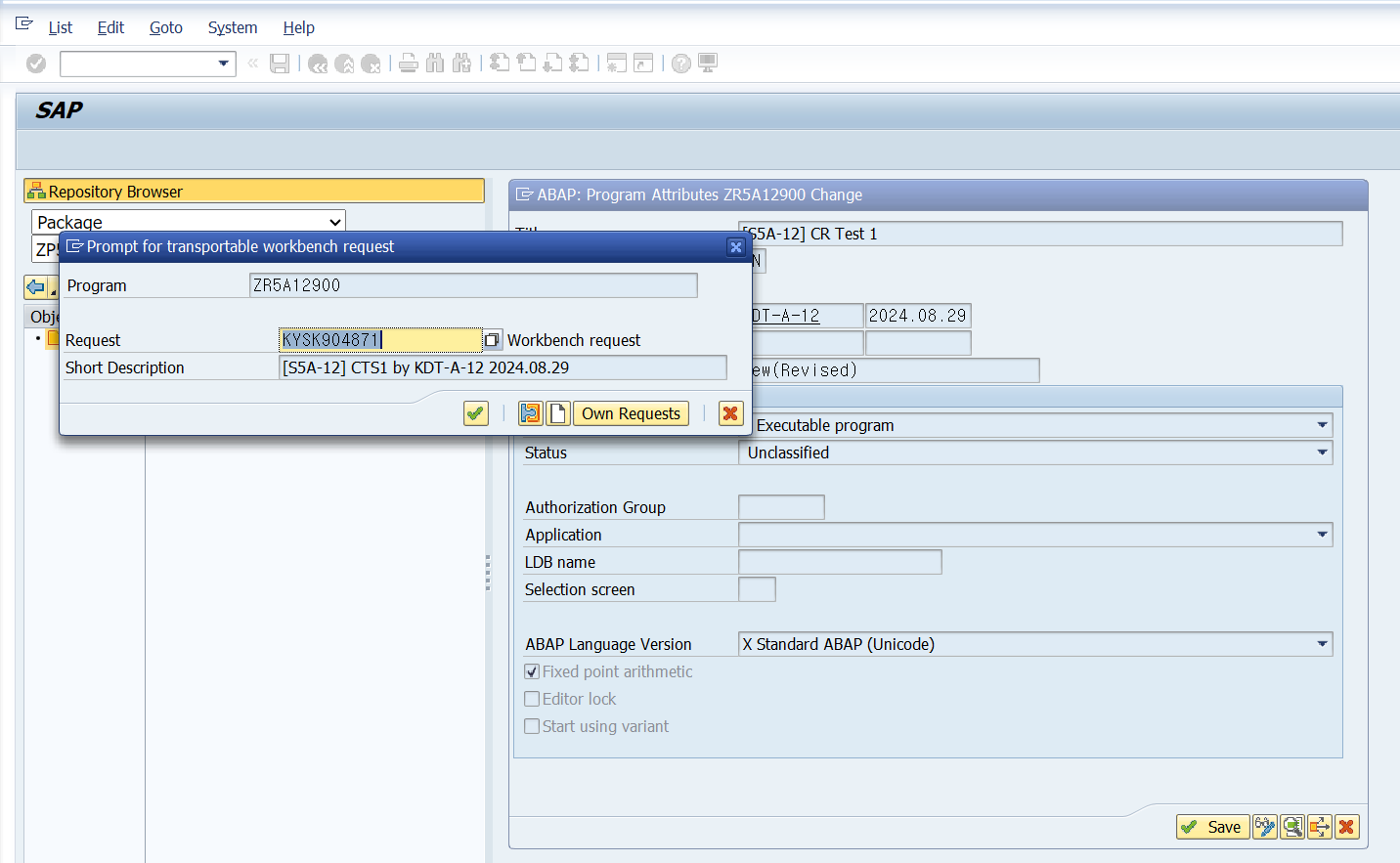The width and height of the screenshot is (1400, 863).
Task: Click the Customize Local Layout monitor icon
Action: click(708, 64)
